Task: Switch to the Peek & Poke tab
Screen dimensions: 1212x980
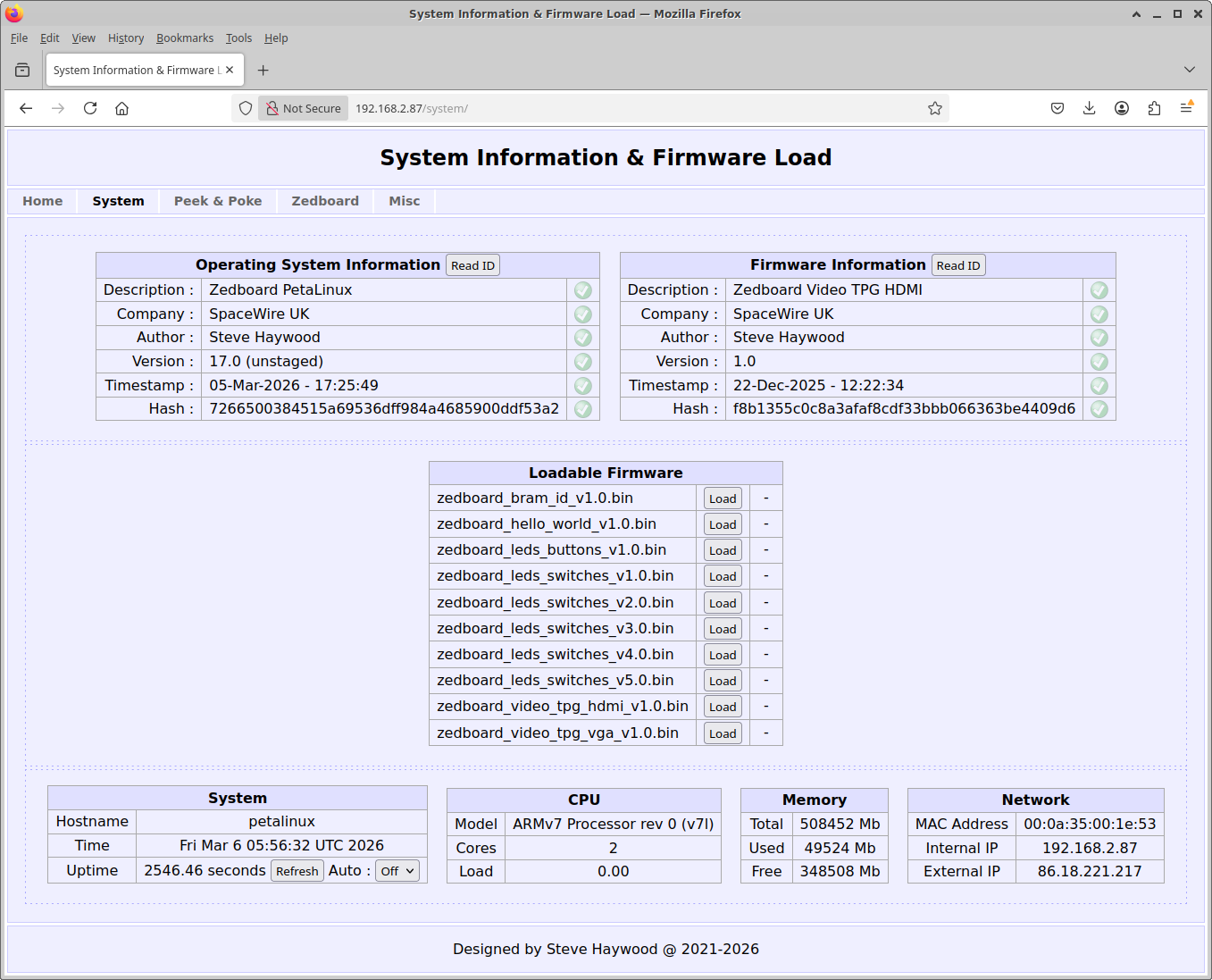Action: click(218, 201)
